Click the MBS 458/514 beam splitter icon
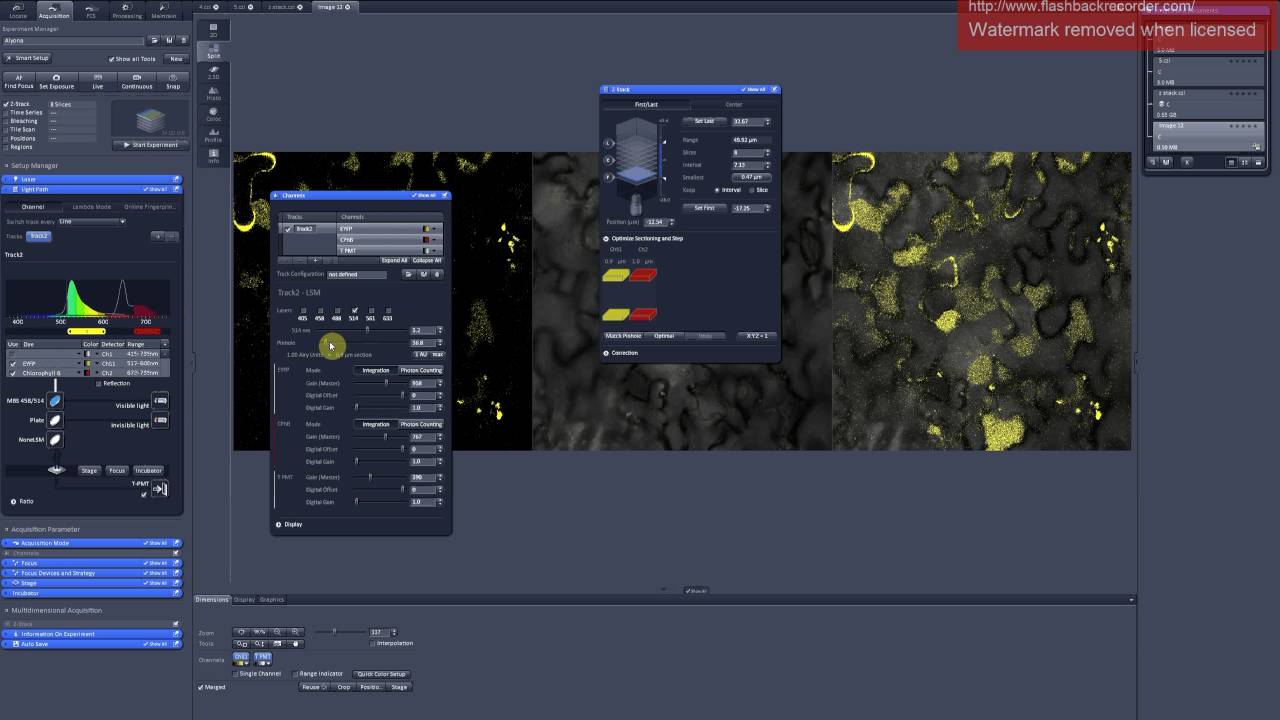This screenshot has width=1280, height=720. [55, 401]
